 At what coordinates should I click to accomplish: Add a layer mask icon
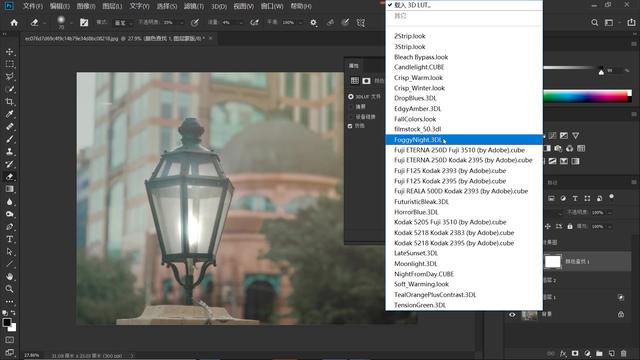tap(575, 353)
